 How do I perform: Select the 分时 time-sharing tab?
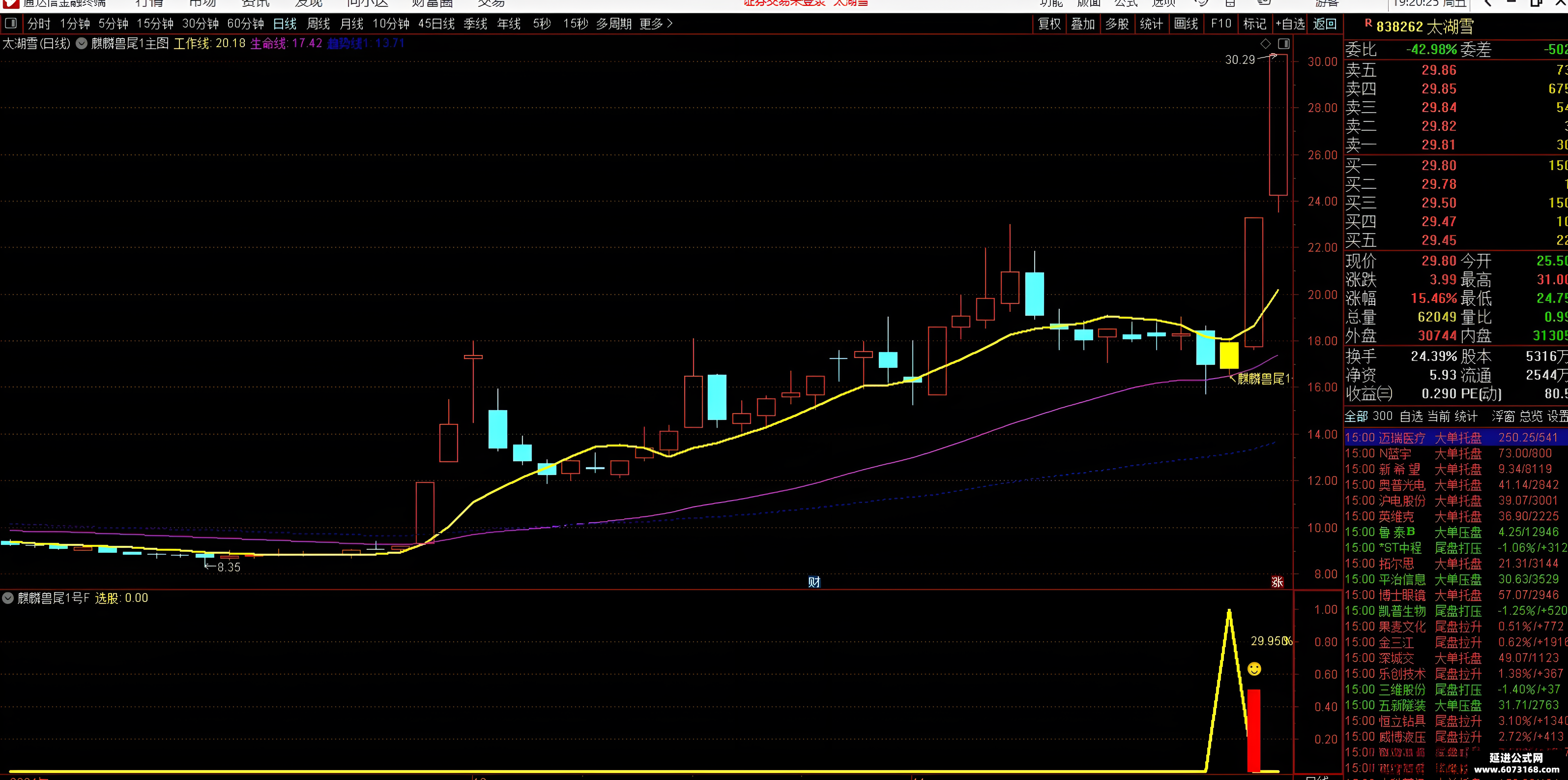coord(39,24)
